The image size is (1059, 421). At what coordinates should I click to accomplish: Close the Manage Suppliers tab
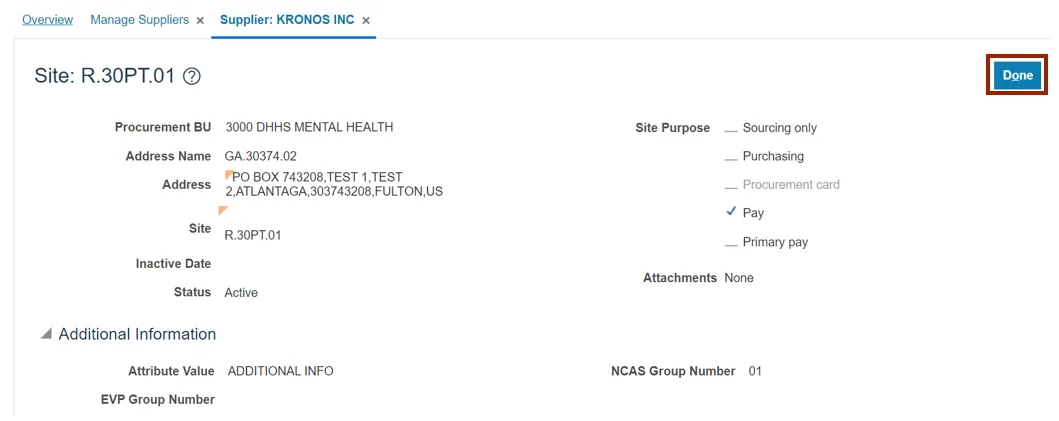200,20
